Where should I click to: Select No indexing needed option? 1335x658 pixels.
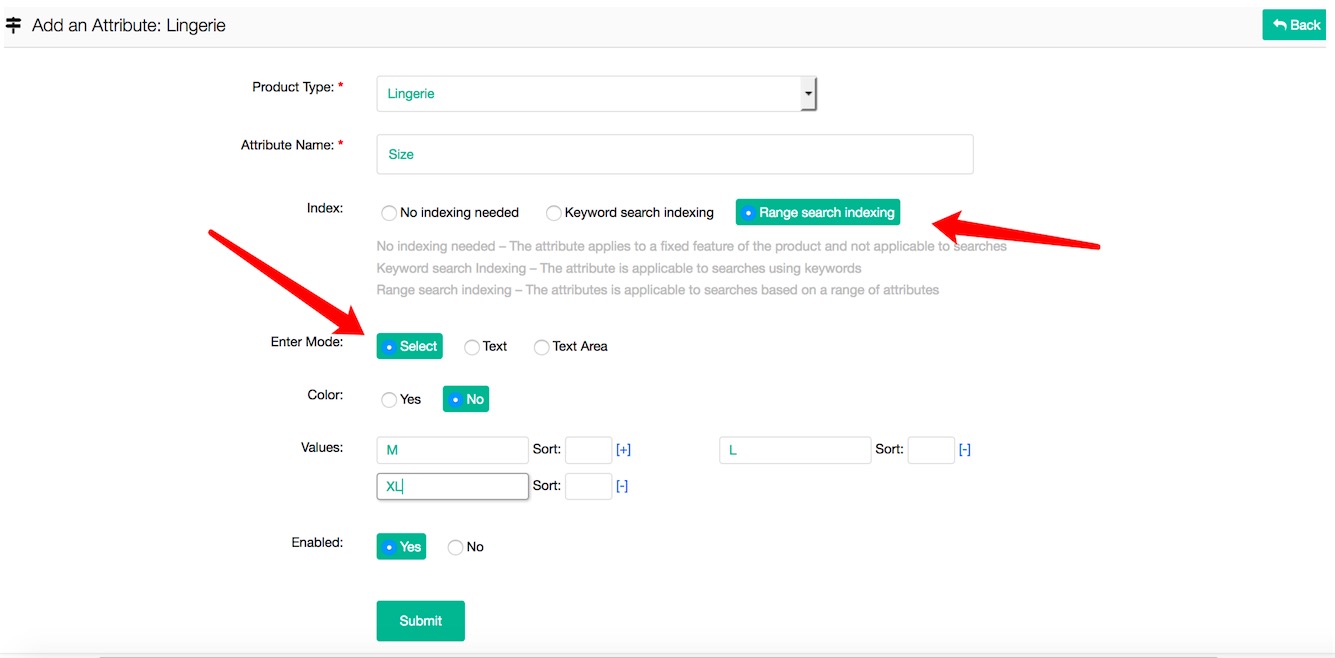tap(390, 213)
